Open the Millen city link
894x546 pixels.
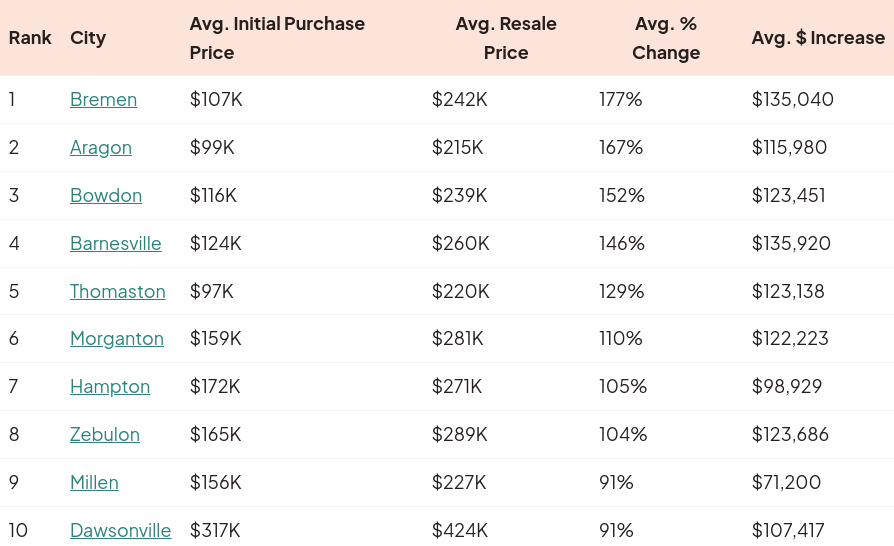pyautogui.click(x=94, y=483)
